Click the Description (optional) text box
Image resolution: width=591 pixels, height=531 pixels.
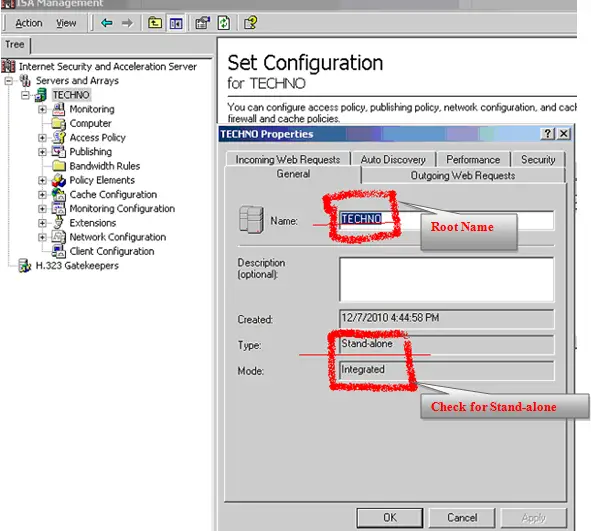(447, 280)
